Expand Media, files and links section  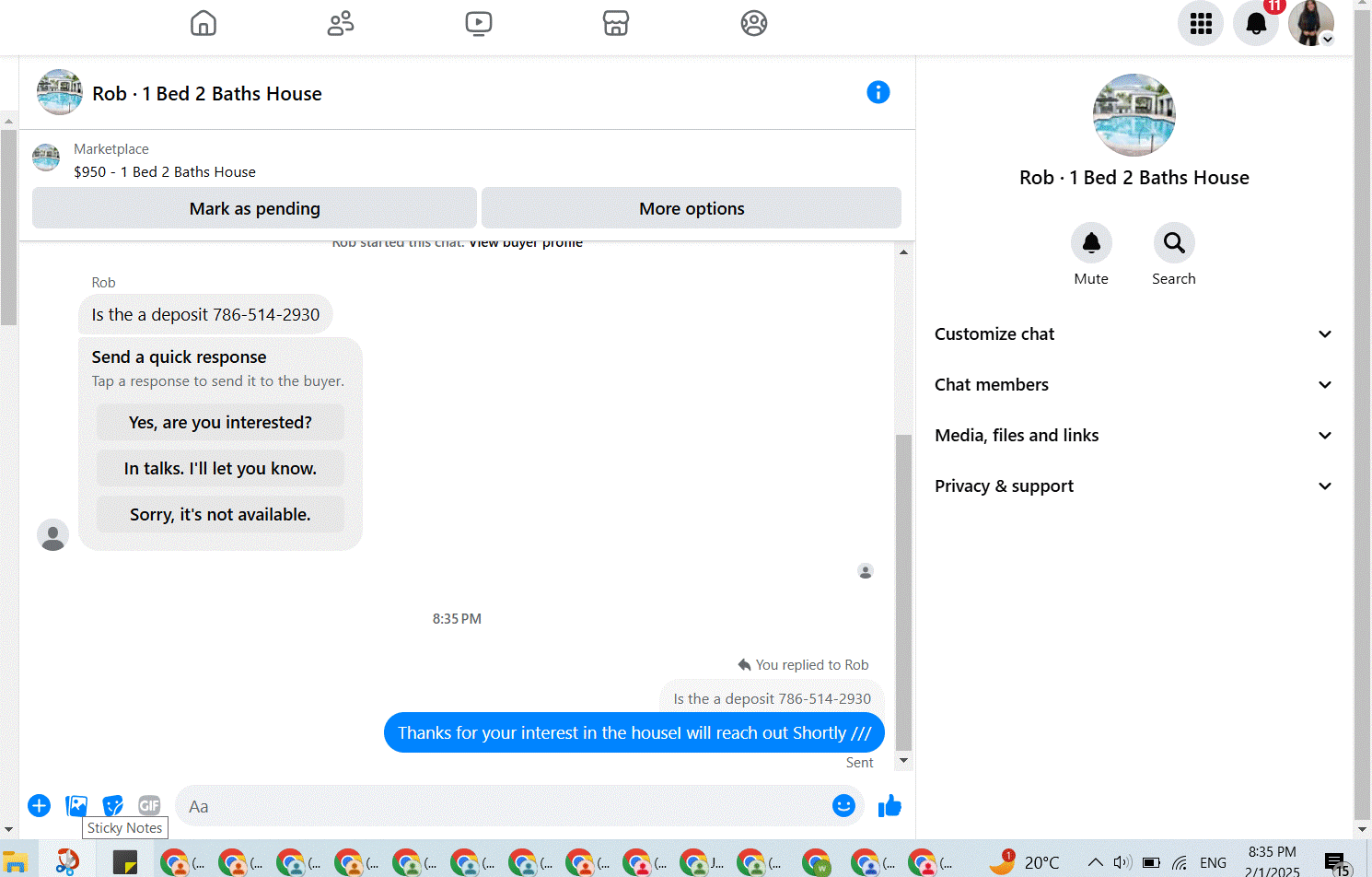1134,436
